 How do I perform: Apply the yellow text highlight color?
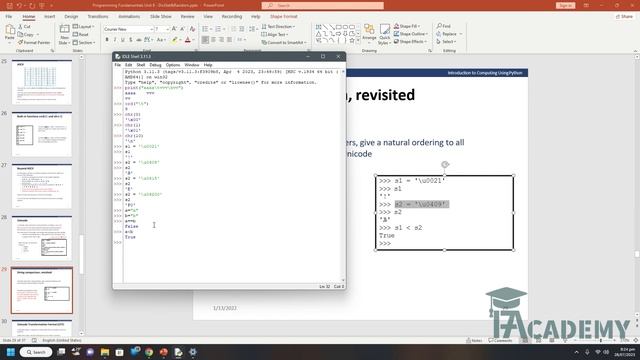(174, 40)
